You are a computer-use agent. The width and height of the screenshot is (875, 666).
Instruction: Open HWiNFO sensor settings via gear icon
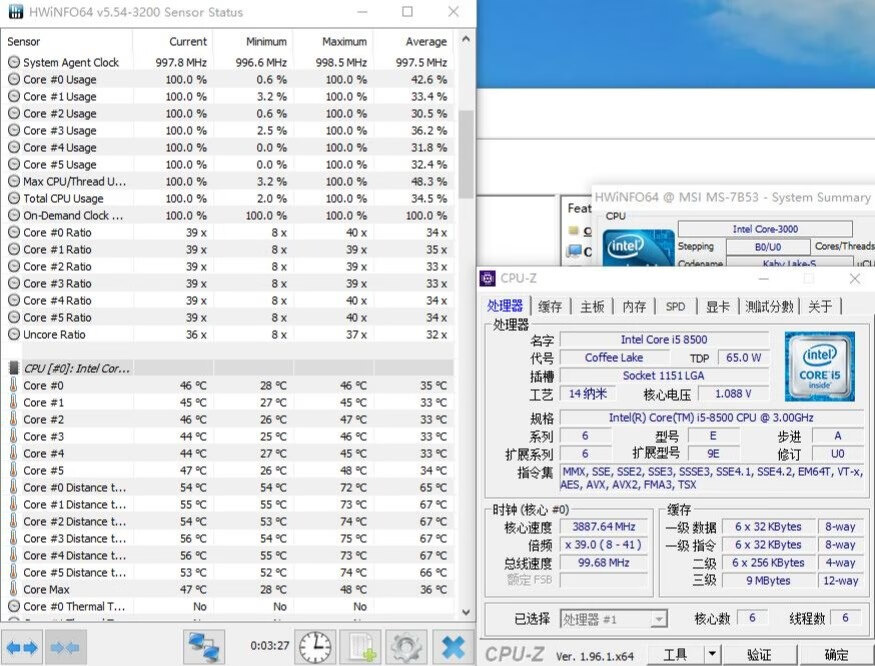[405, 647]
